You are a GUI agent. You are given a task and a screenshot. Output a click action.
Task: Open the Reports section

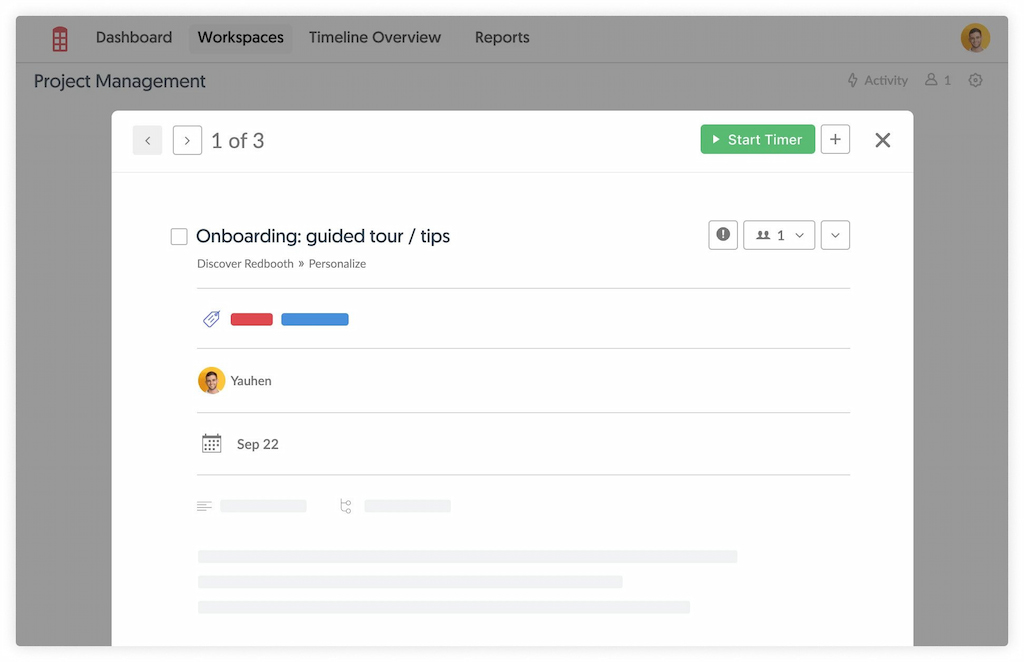point(501,37)
